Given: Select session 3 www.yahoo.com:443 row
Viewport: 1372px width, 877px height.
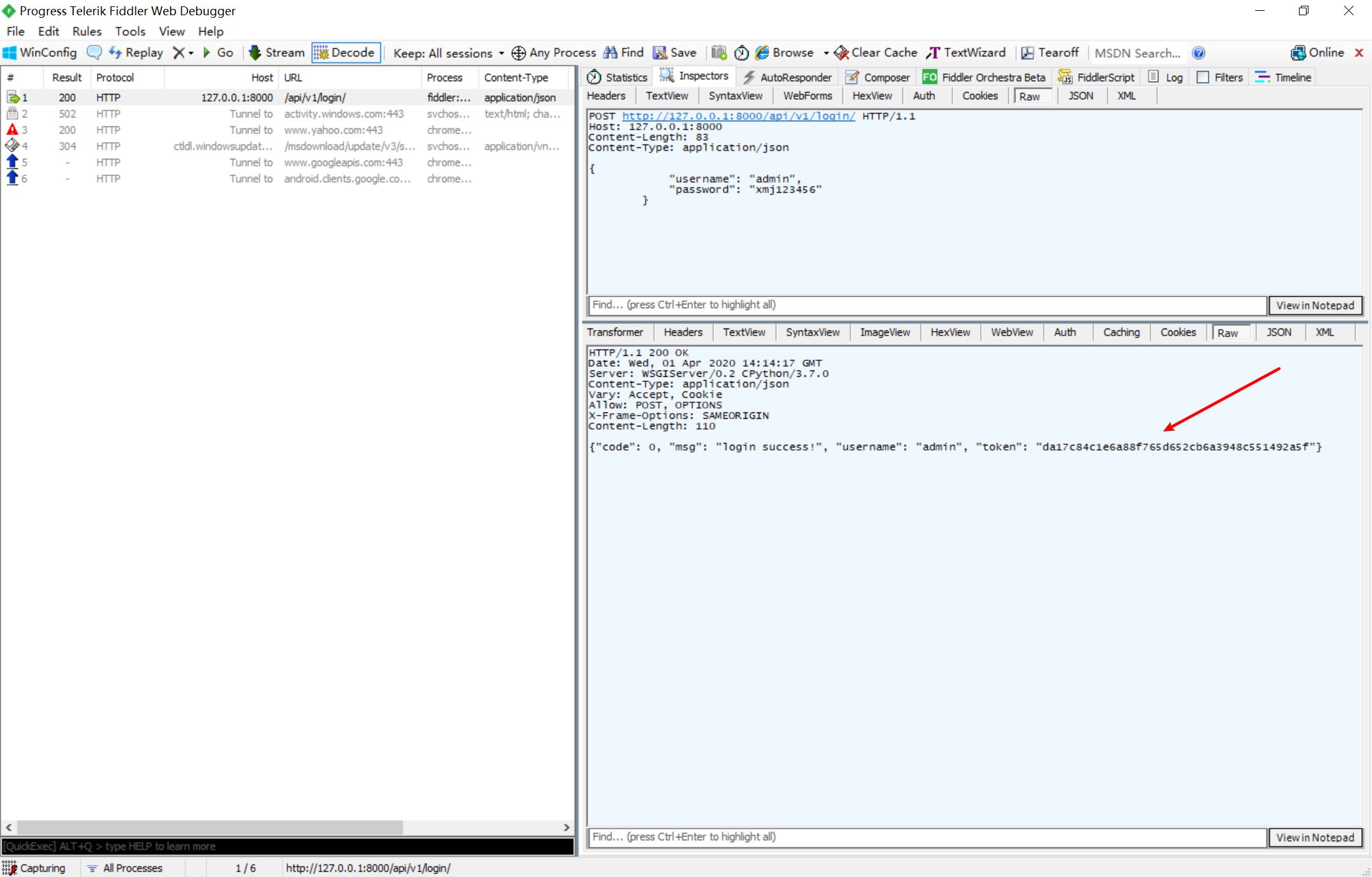Looking at the screenshot, I should pyautogui.click(x=286, y=130).
